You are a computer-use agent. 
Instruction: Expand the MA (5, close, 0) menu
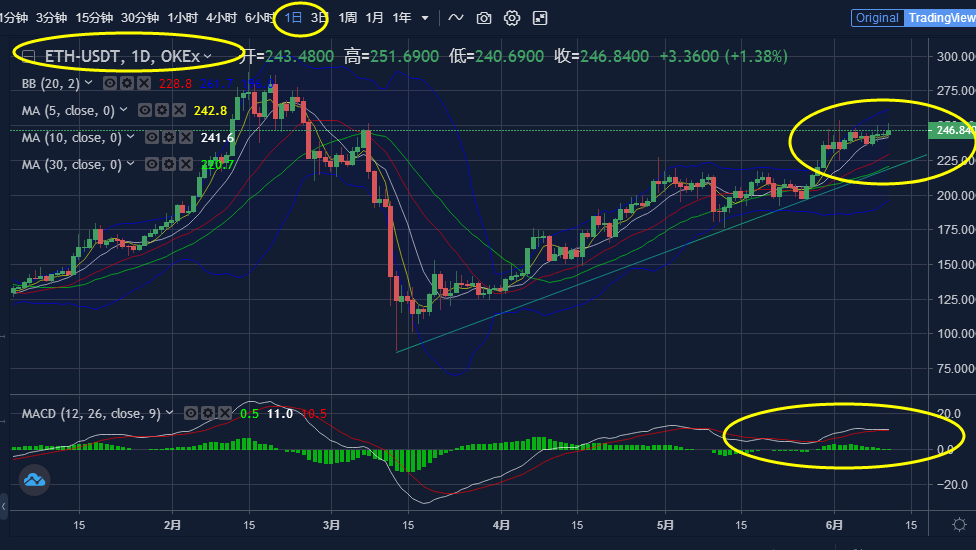(x=123, y=110)
